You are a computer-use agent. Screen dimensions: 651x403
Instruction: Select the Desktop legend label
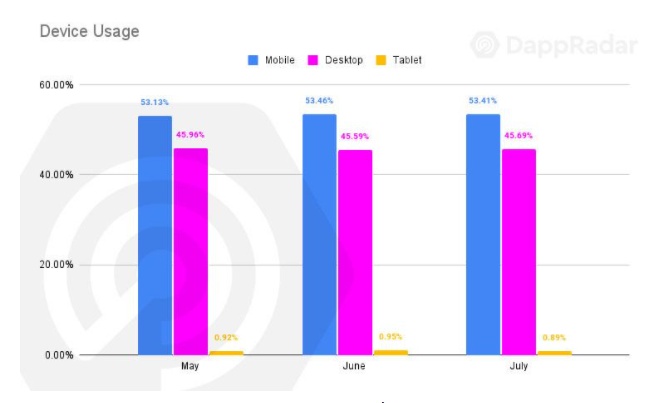point(344,60)
